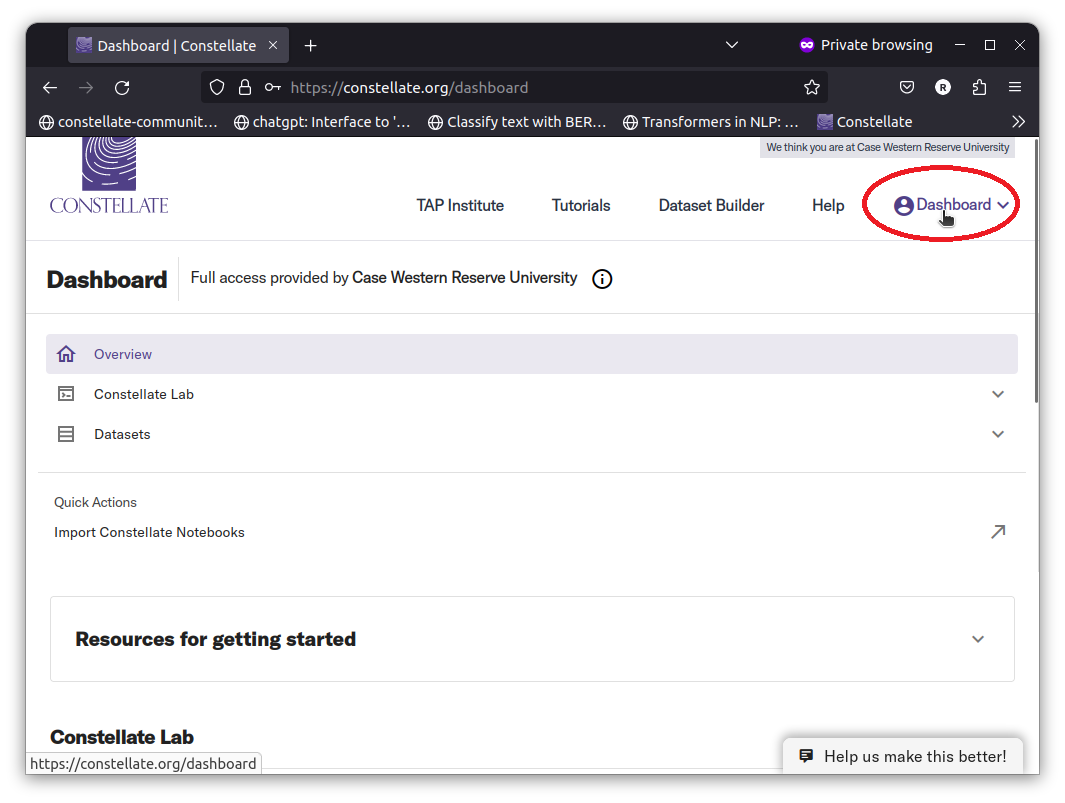The width and height of the screenshot is (1065, 803).
Task: Click the key saved-login icon
Action: click(273, 88)
